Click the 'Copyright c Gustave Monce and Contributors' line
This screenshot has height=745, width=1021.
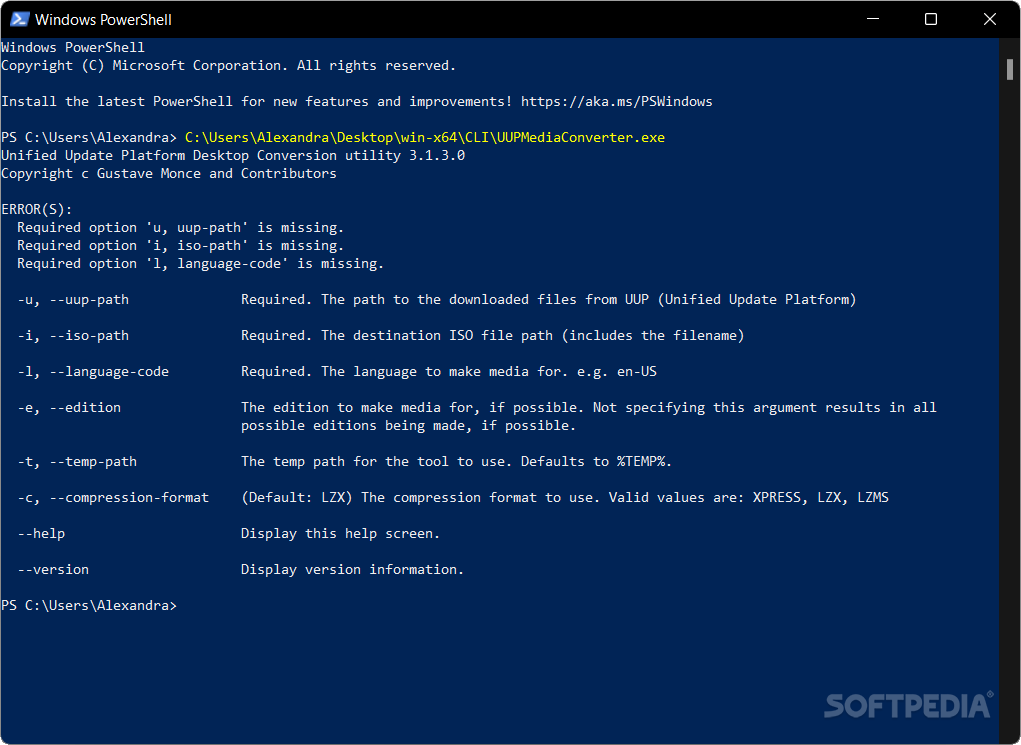click(169, 174)
